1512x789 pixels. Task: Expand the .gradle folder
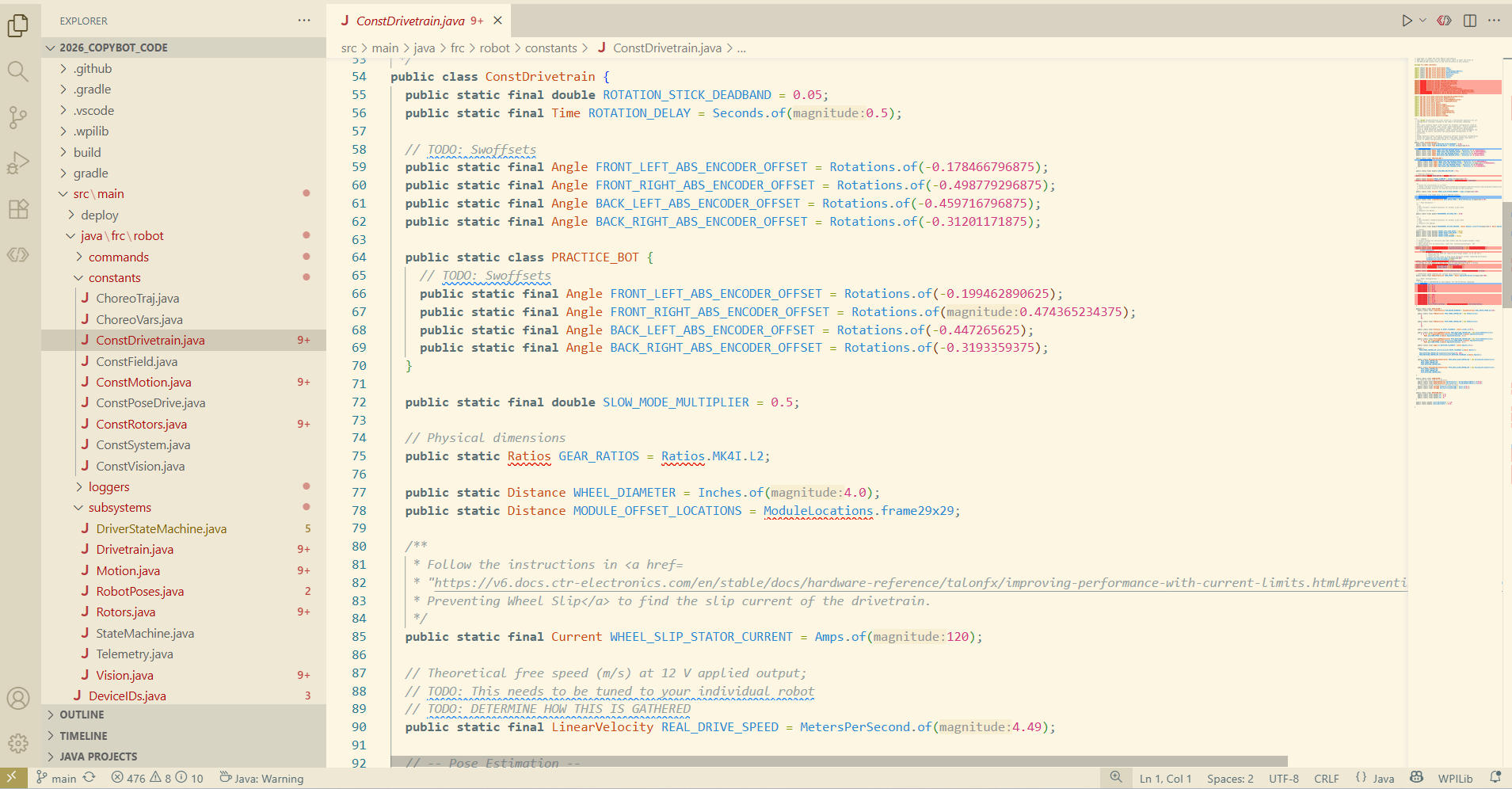184,90
